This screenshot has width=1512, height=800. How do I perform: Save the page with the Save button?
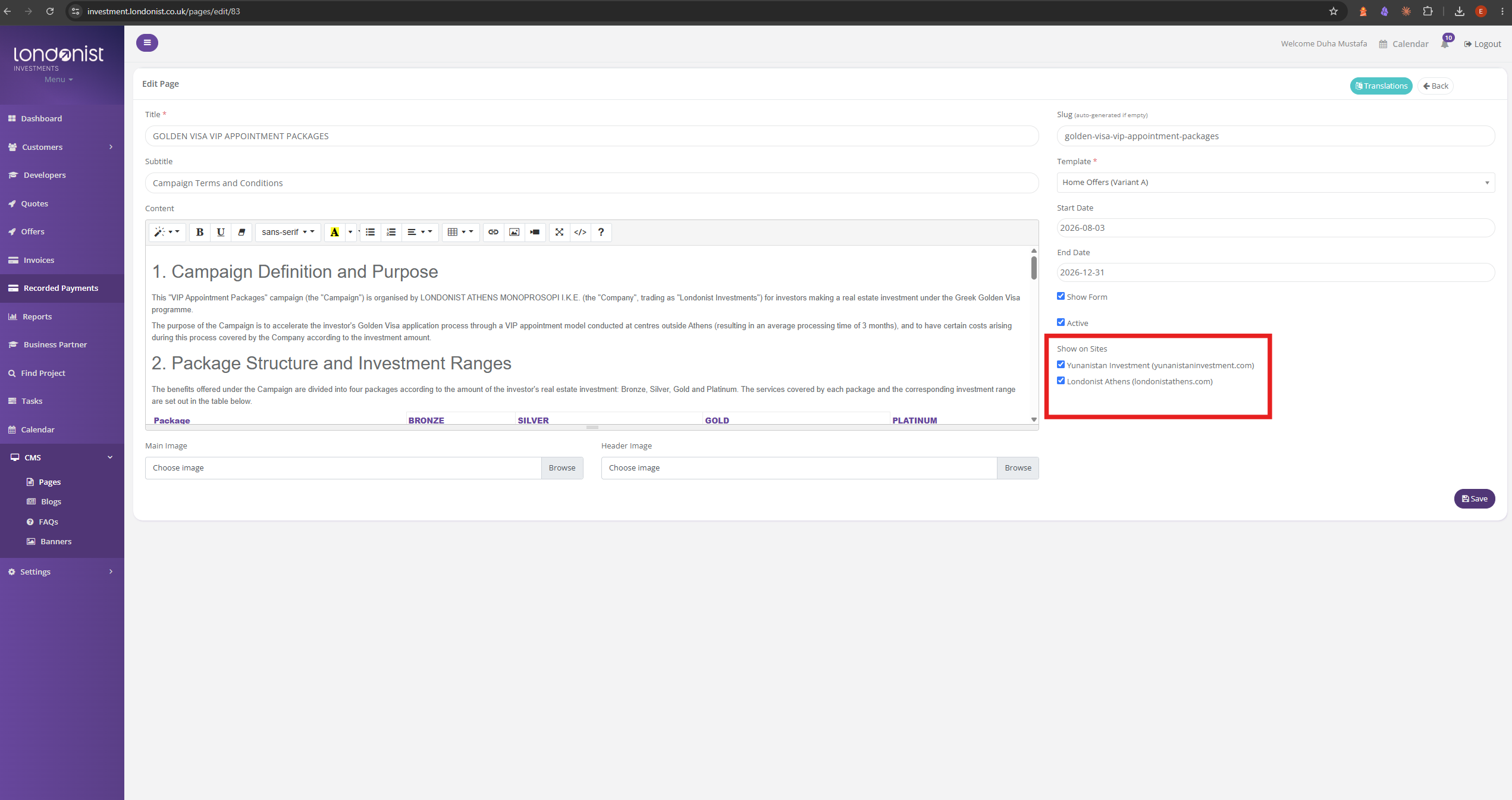1475,498
